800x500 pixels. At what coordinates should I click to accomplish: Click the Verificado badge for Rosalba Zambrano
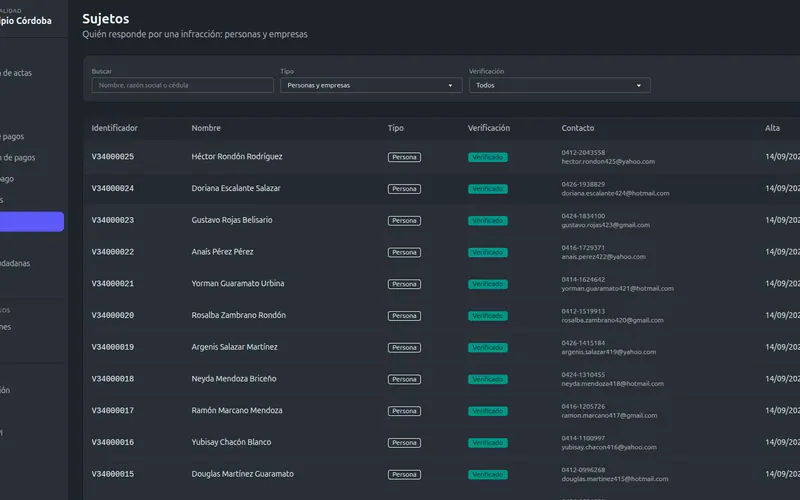click(x=488, y=316)
